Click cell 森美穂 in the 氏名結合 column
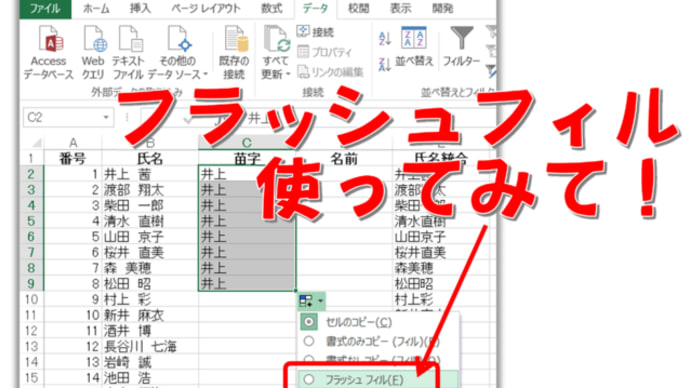Screen dimensions: 690x388 [x=441, y=268]
